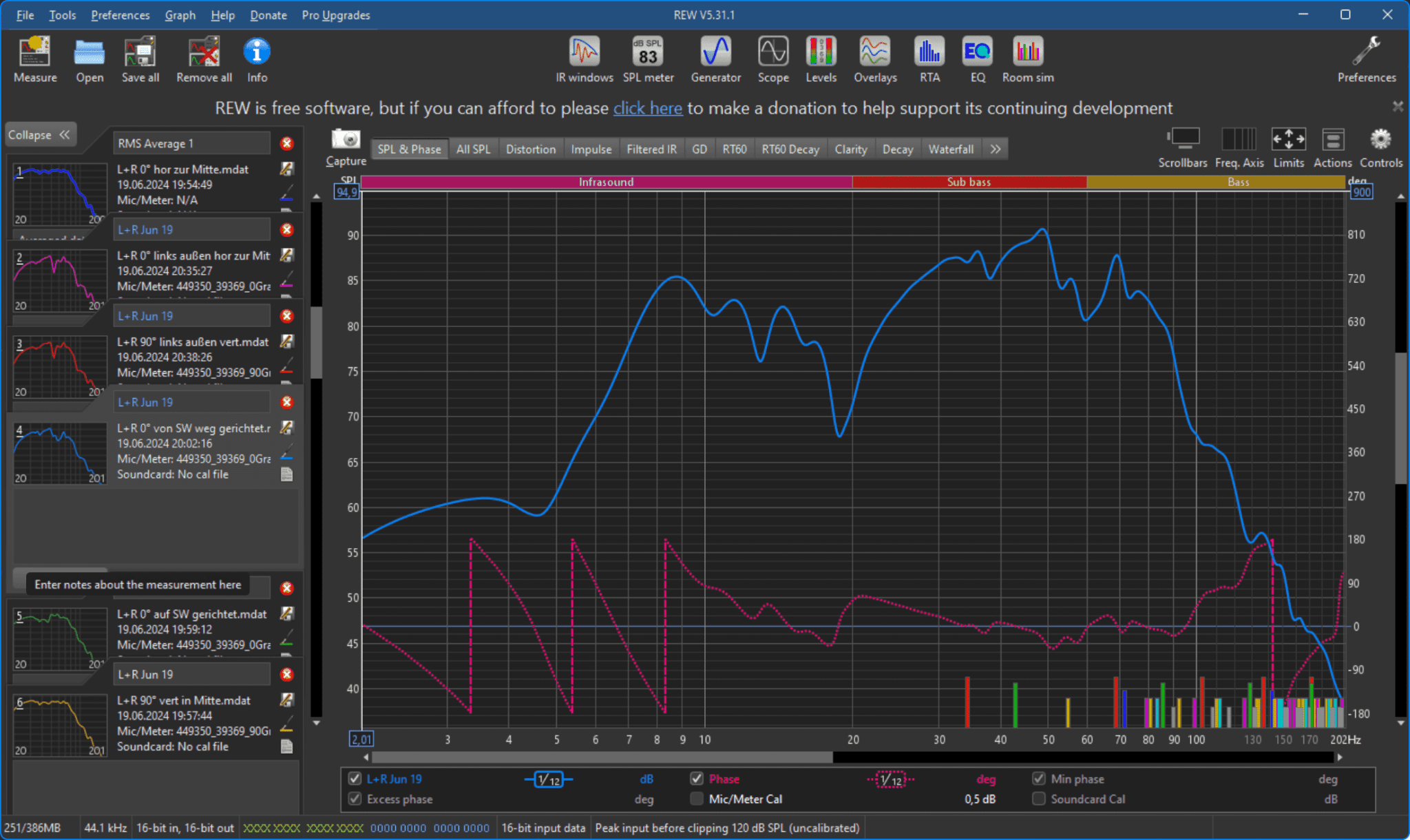Open soundcard cal file icon for measurement 4
Viewport: 1410px width, 840px height.
tap(287, 474)
